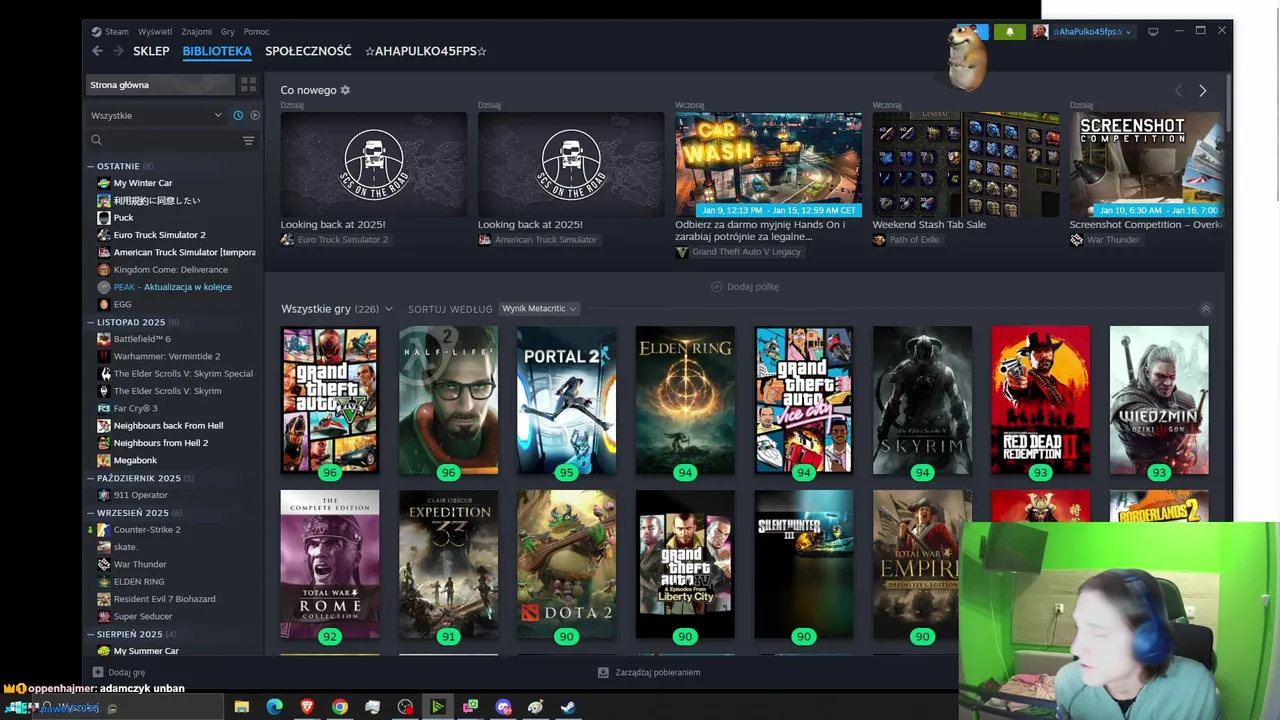1280x720 pixels.
Task: Open Steam notifications bell
Action: click(1009, 32)
